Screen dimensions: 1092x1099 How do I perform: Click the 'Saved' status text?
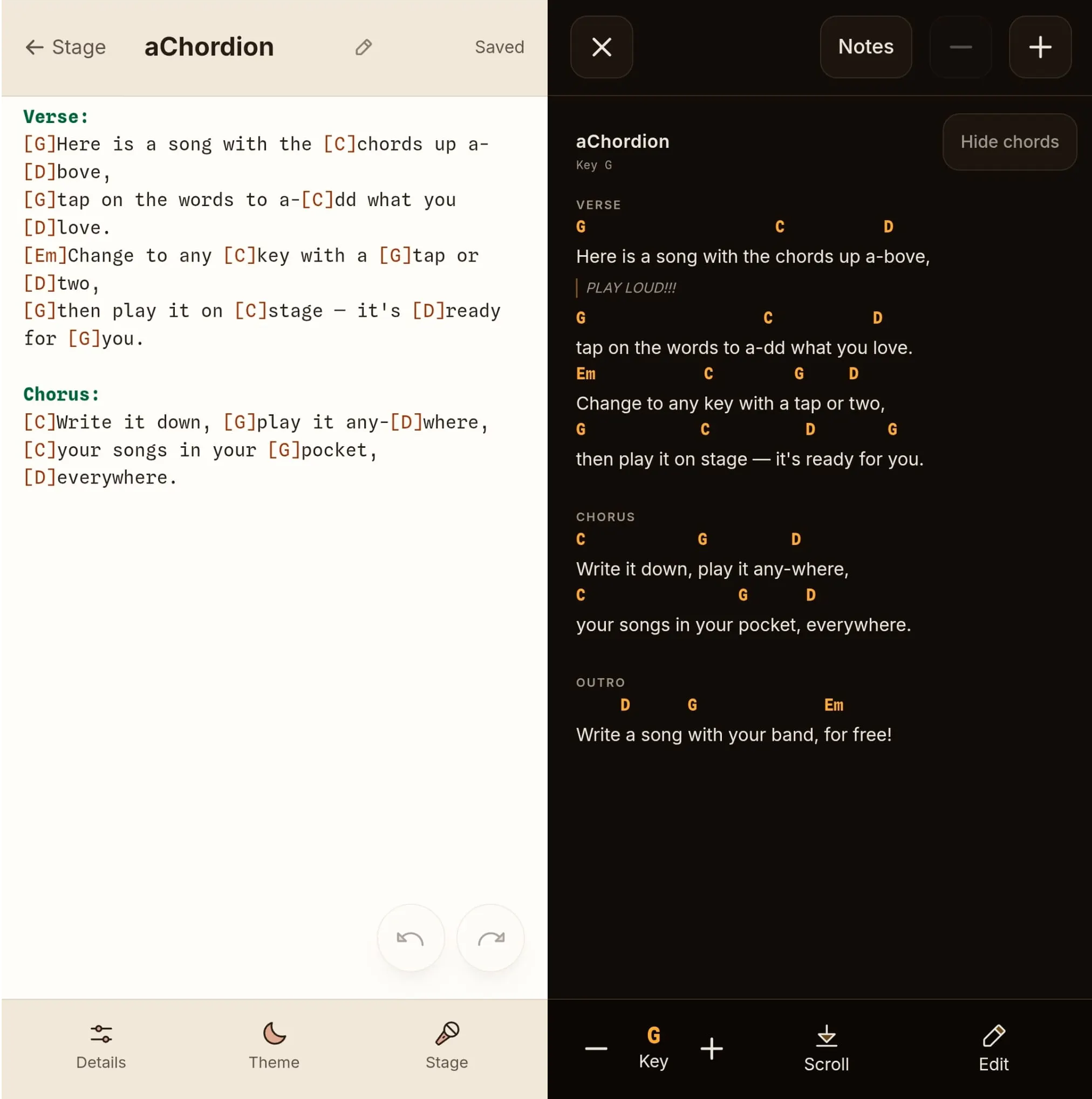[x=500, y=47]
